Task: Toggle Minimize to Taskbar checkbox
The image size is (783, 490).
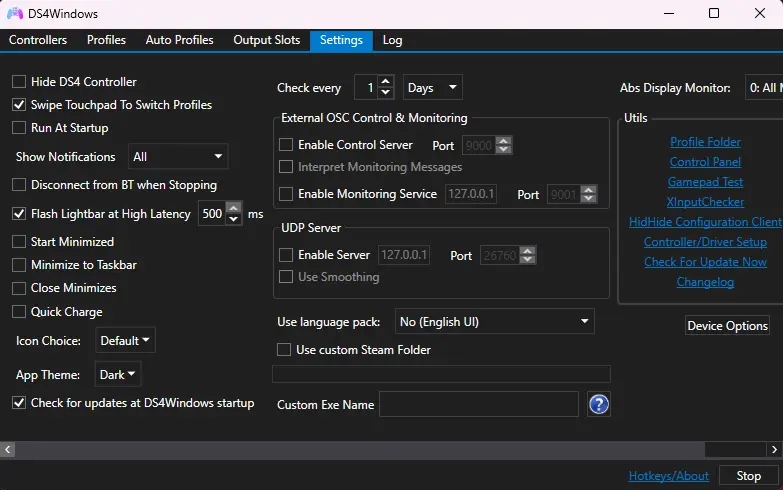Action: [x=19, y=264]
